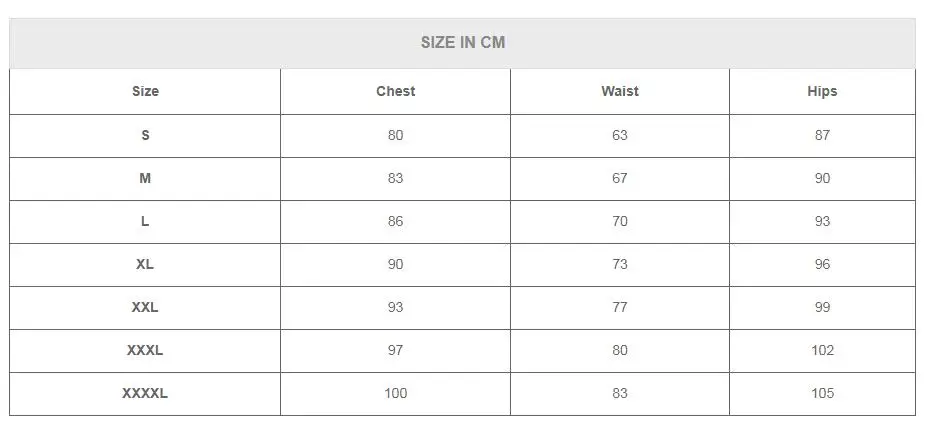Select hips value 105 in last row

[x=822, y=393]
